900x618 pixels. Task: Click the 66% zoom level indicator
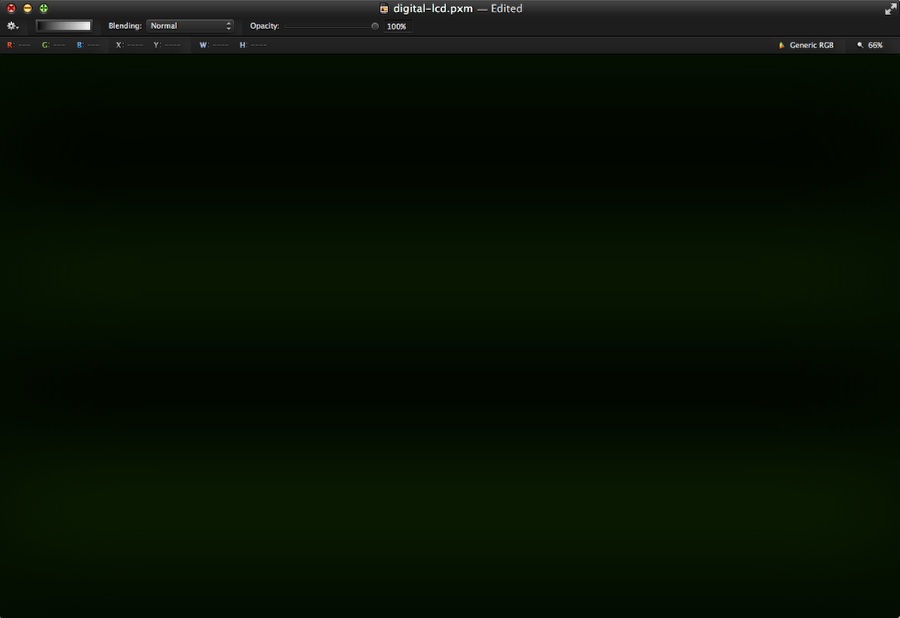pyautogui.click(x=875, y=45)
